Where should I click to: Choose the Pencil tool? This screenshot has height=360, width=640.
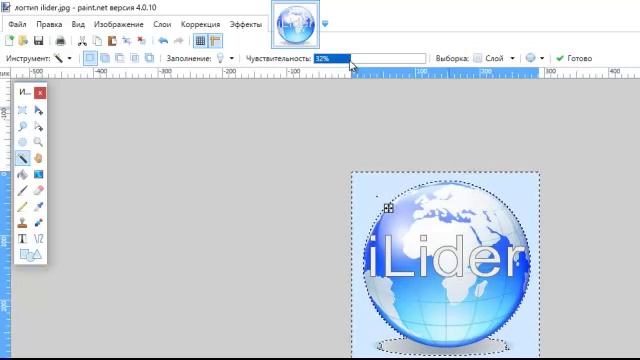tap(22, 207)
